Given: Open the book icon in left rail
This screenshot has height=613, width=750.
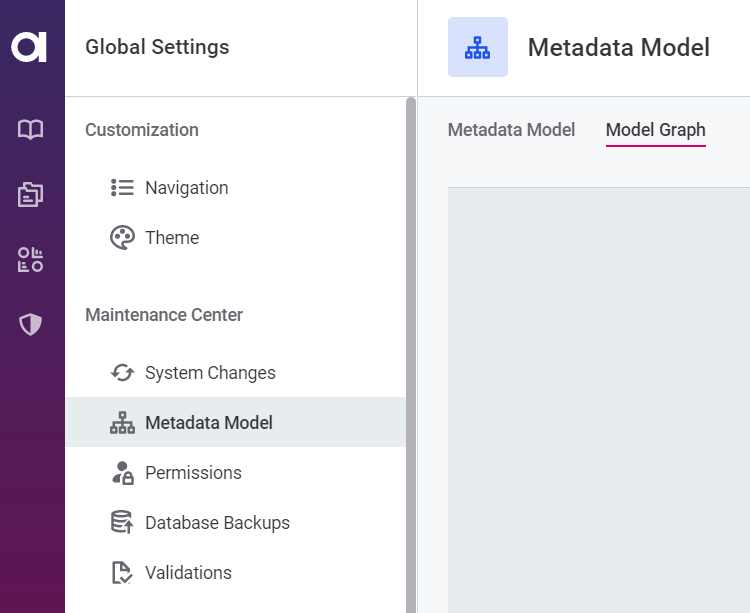Looking at the screenshot, I should (31, 129).
